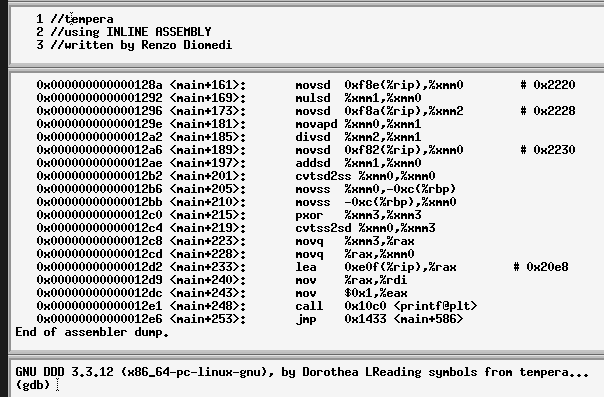
Task: Select cvtsd2ss instruction at main+201
Action: click(x=236, y=176)
